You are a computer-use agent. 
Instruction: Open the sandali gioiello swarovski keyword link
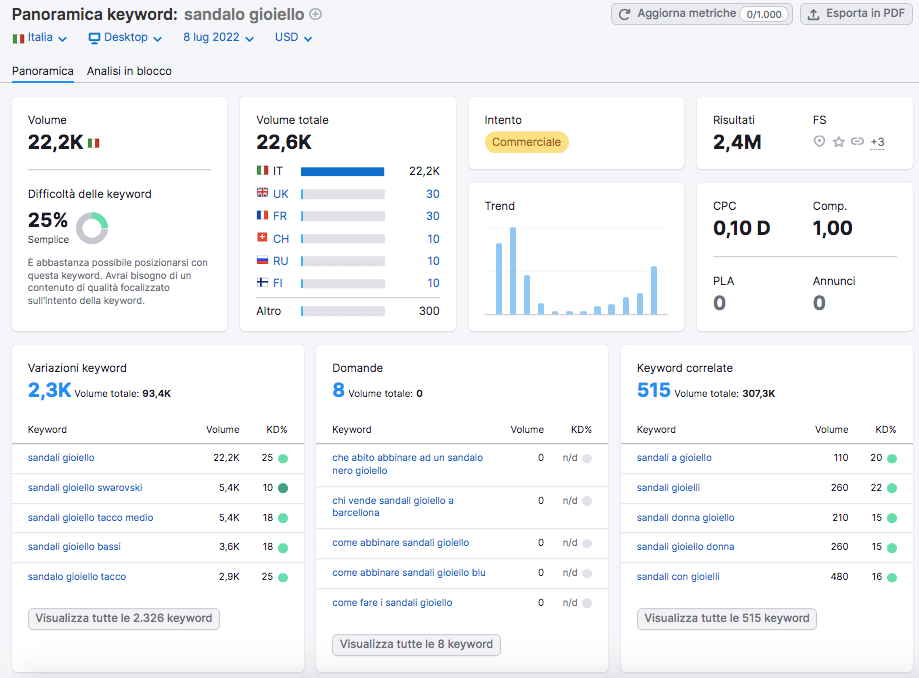coord(85,488)
